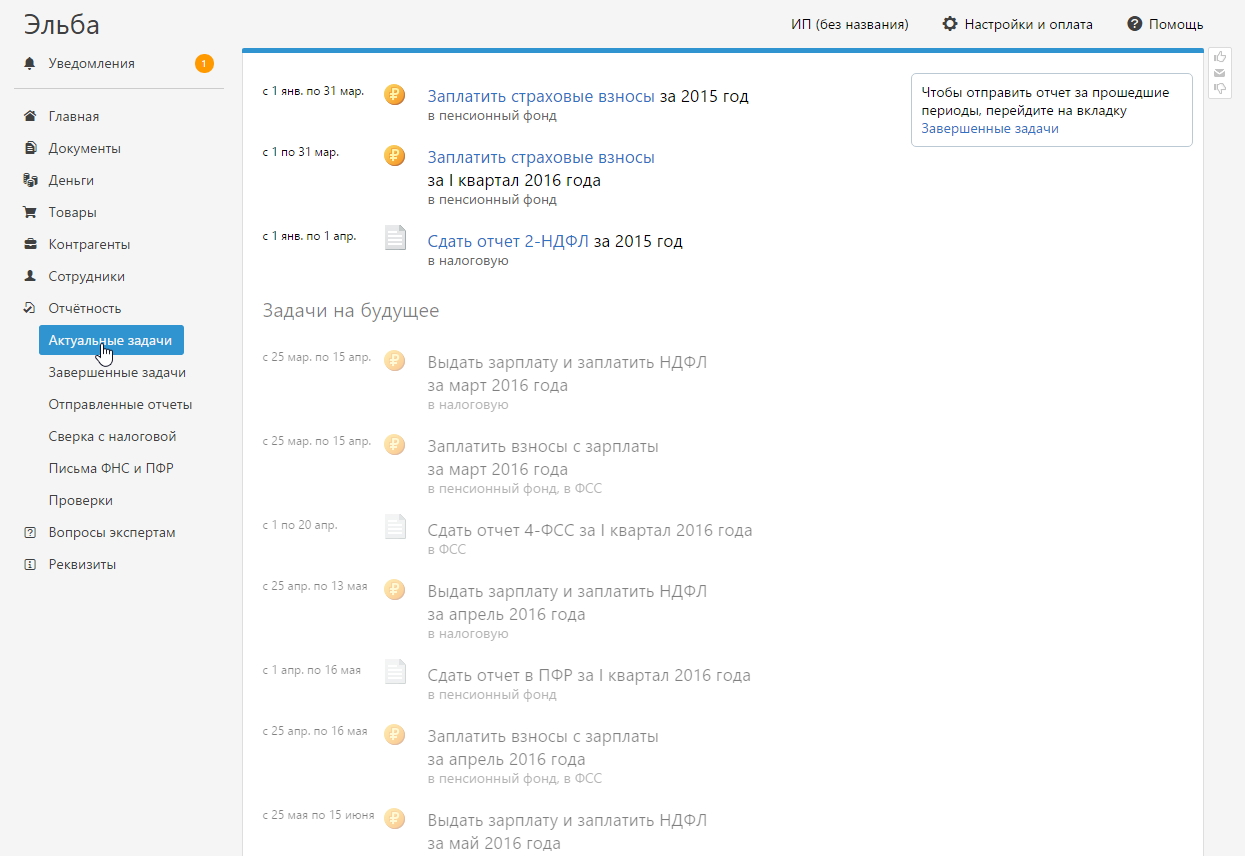This screenshot has width=1245, height=856.
Task: Open Сверка с налоговой submenu
Action: [x=112, y=436]
